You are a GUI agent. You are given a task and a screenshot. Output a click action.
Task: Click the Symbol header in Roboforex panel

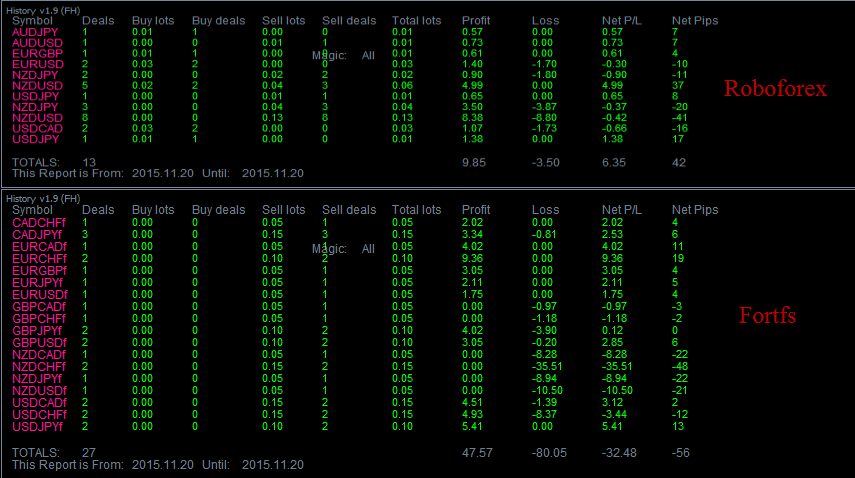tap(32, 21)
